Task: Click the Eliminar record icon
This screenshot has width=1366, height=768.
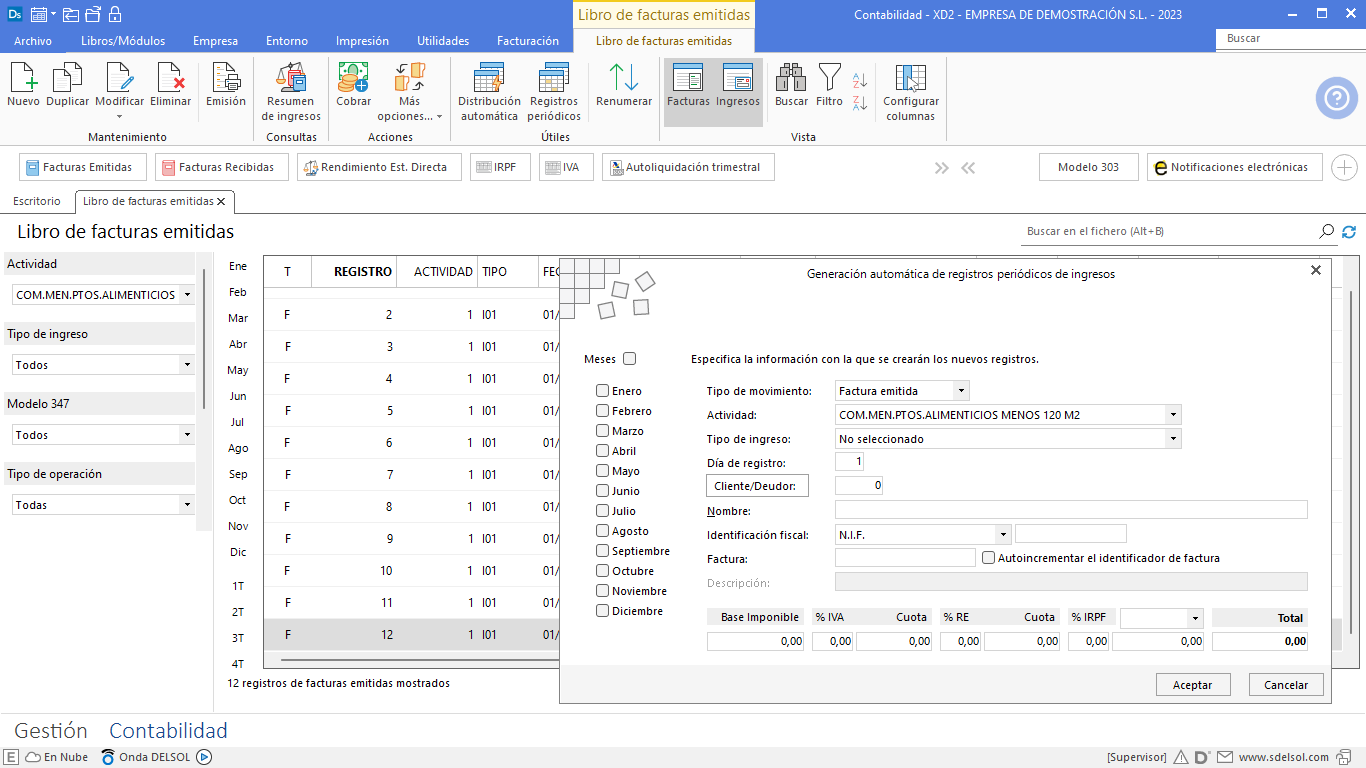Action: [x=170, y=85]
